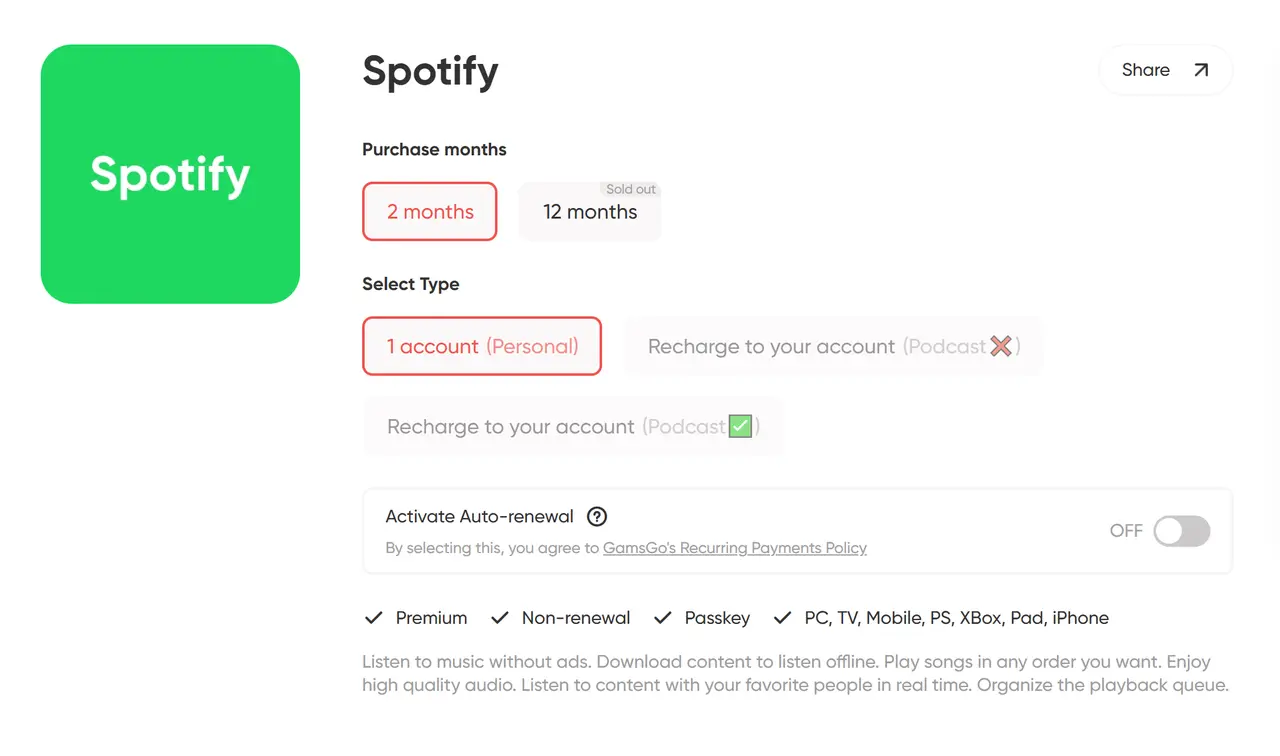Viewport: 1280px width, 756px height.
Task: Open GamsGo's Recurring Payments Policy link
Action: tap(734, 548)
